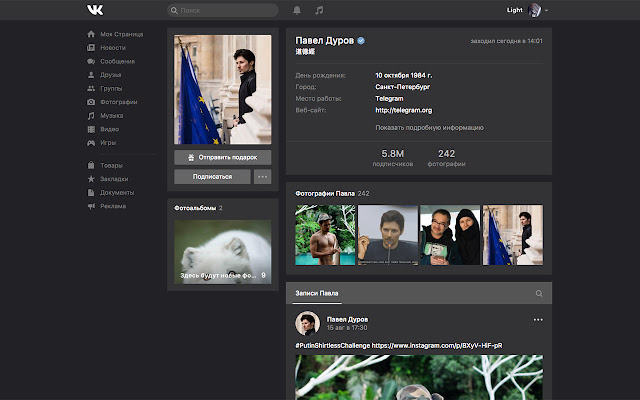Click the Сообщения sidebar icon
The width and height of the screenshot is (640, 400).
92,61
